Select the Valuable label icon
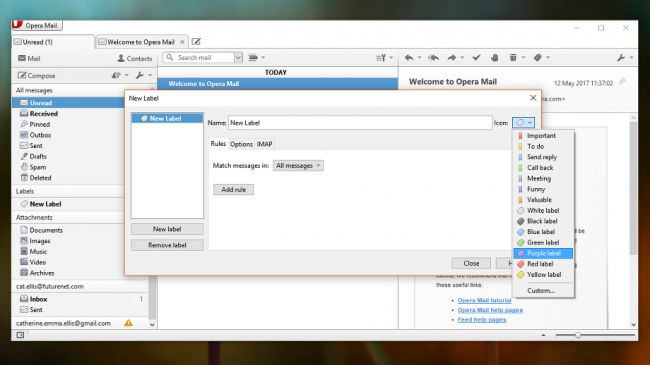The width and height of the screenshot is (650, 365). pos(520,200)
